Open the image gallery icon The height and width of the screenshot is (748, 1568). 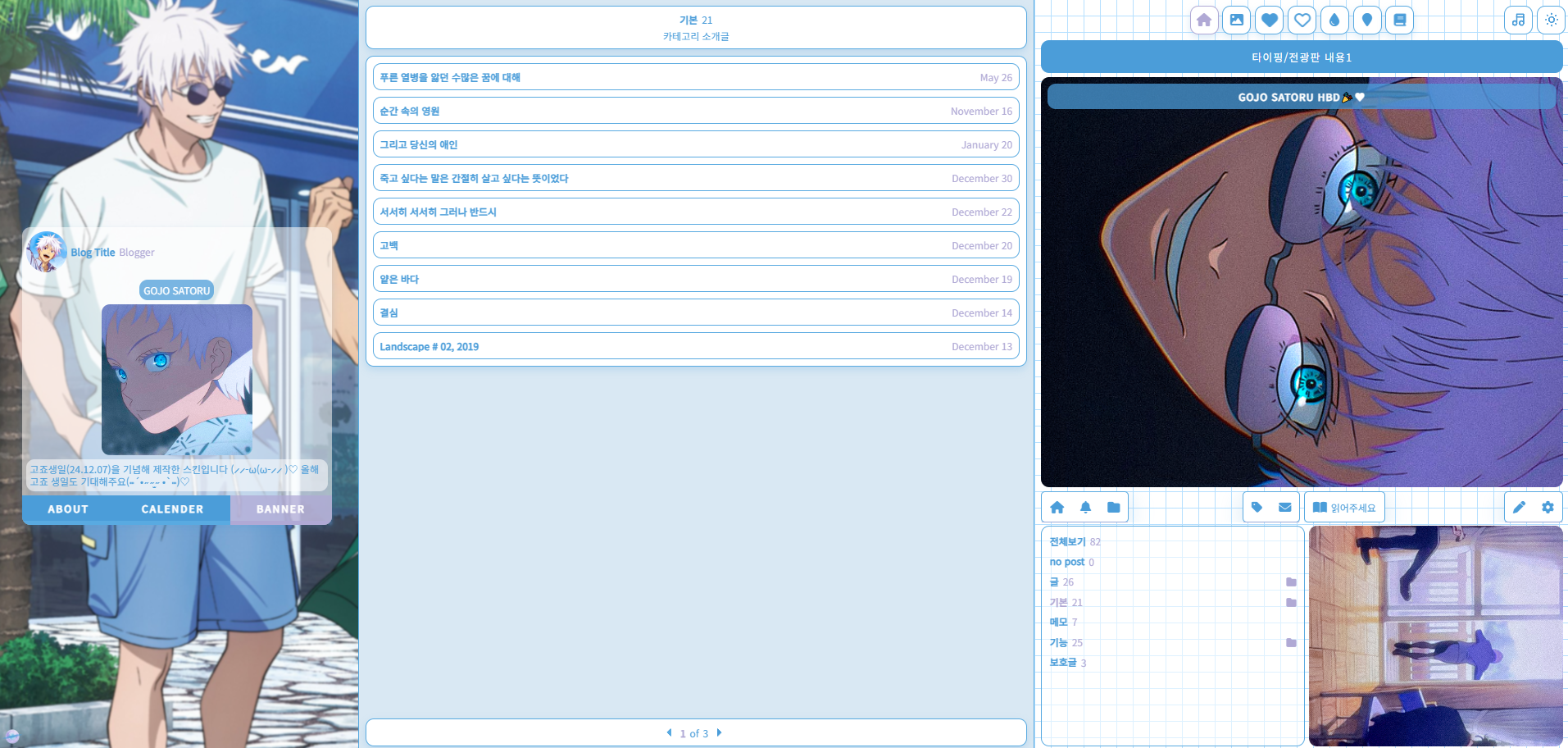(1236, 20)
